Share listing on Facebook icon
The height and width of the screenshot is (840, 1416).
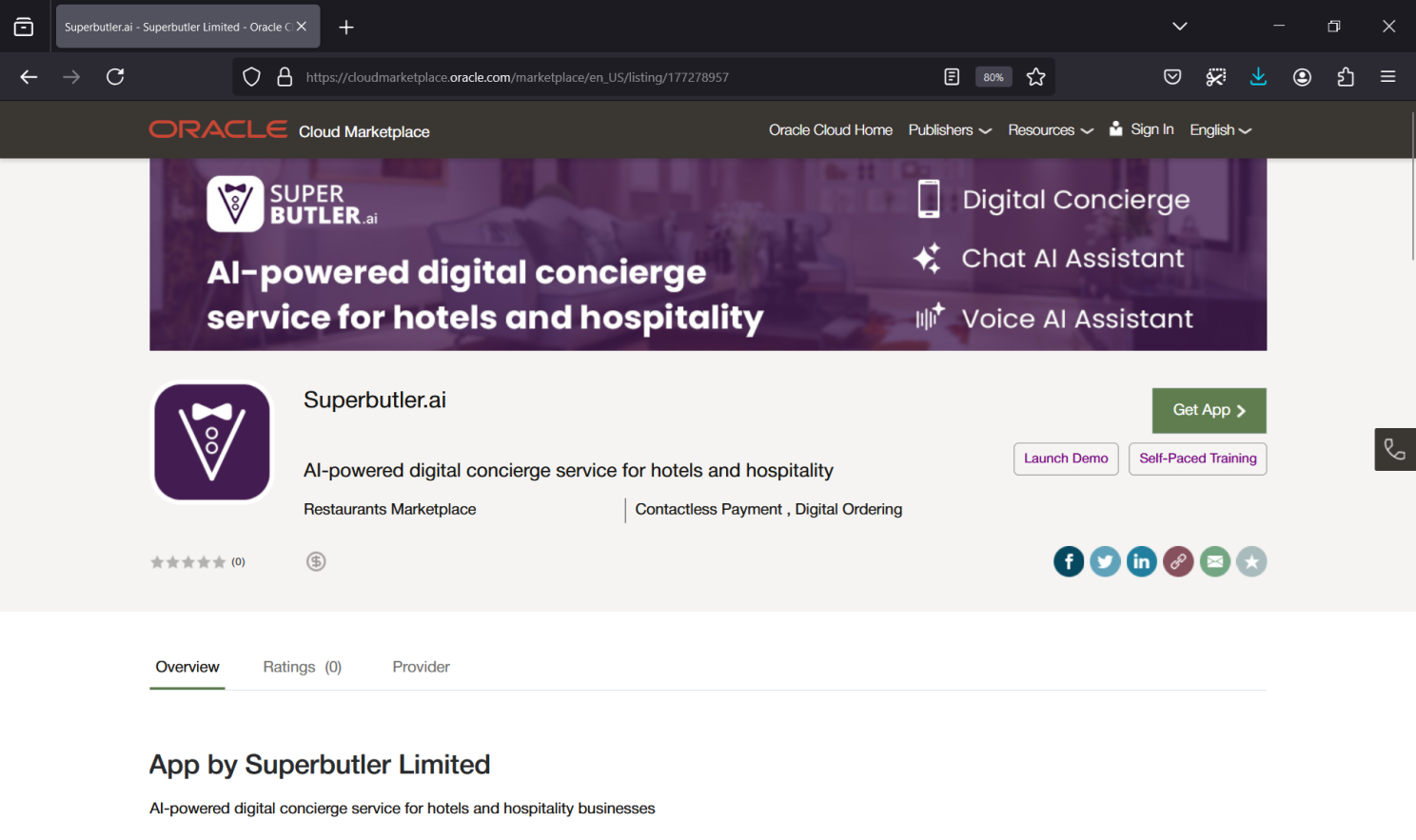tap(1068, 562)
